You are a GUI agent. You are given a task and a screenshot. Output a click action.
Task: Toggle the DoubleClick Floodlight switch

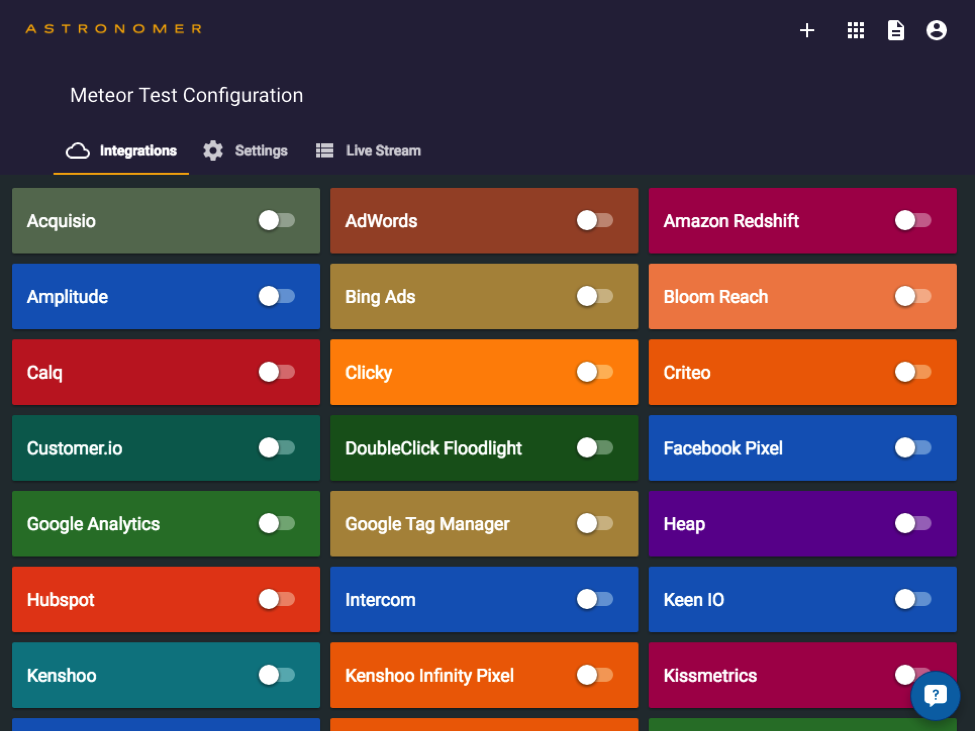click(595, 448)
